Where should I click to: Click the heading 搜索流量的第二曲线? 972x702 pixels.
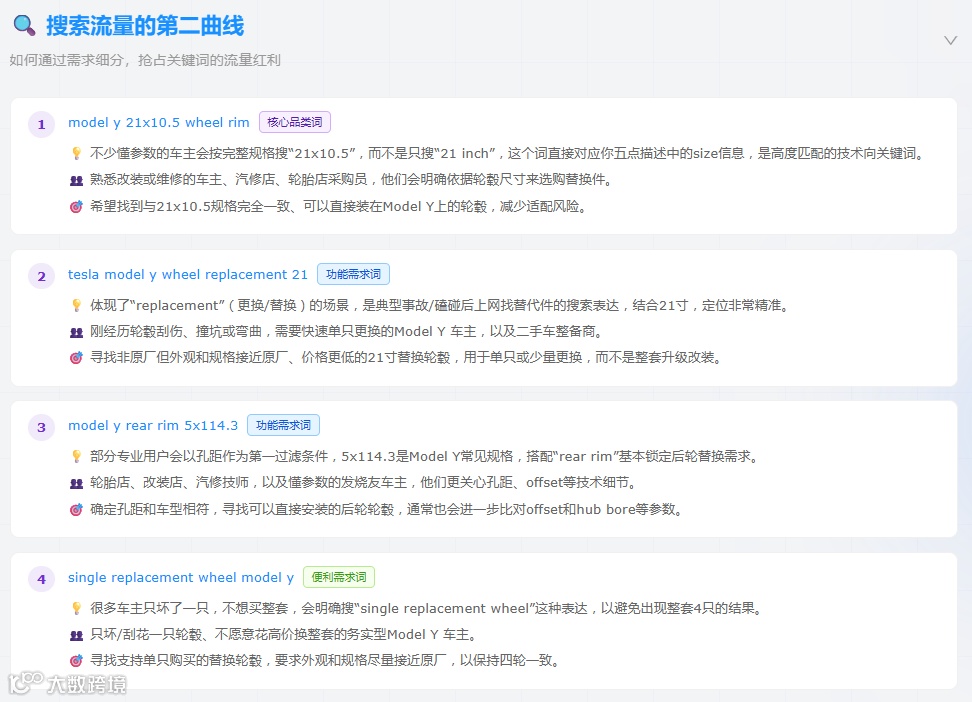pyautogui.click(x=145, y=26)
